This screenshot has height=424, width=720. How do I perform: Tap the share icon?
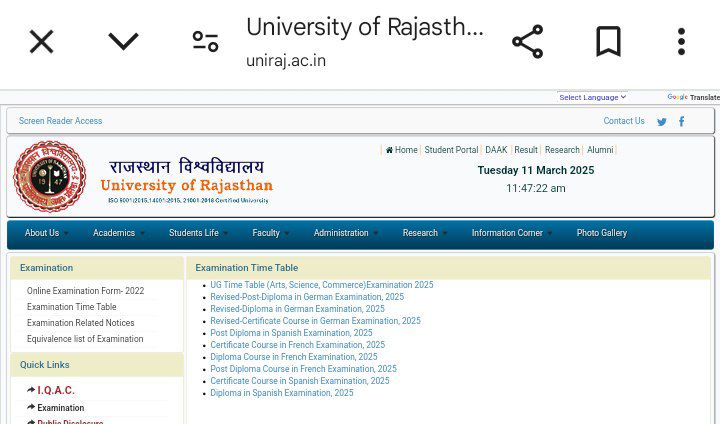pyautogui.click(x=527, y=42)
